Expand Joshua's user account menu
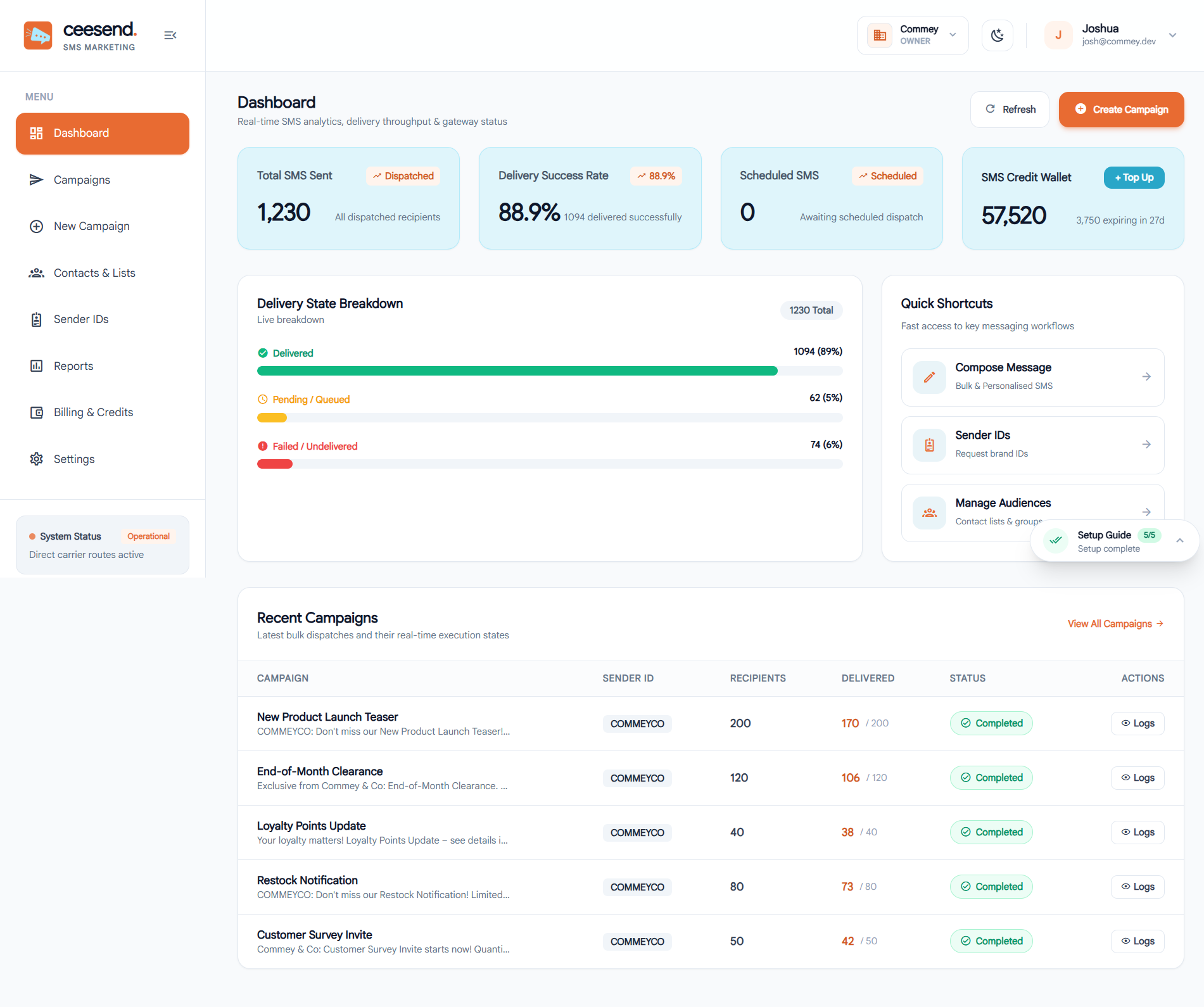The width and height of the screenshot is (1204, 1007). 1173,35
